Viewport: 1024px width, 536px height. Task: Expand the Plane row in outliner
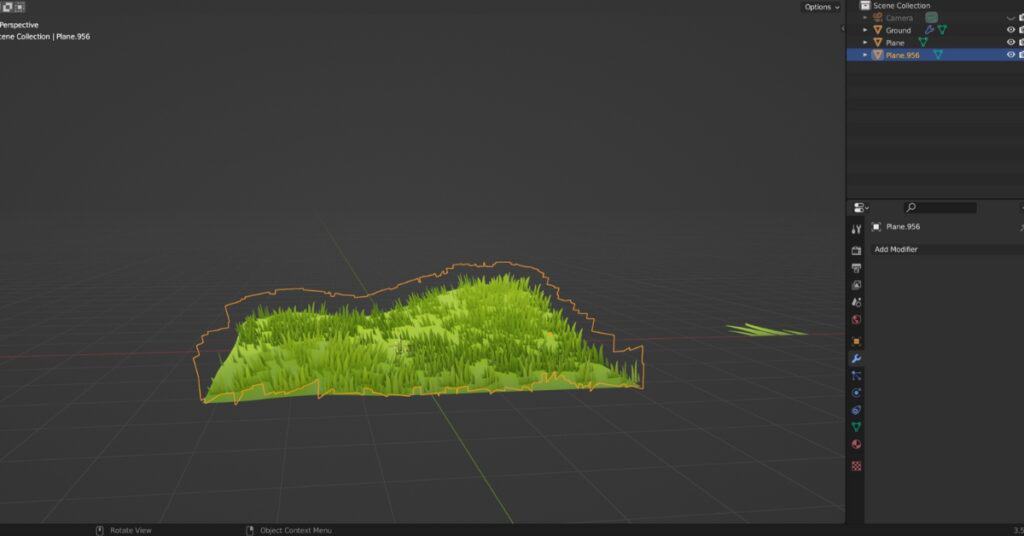tap(865, 42)
